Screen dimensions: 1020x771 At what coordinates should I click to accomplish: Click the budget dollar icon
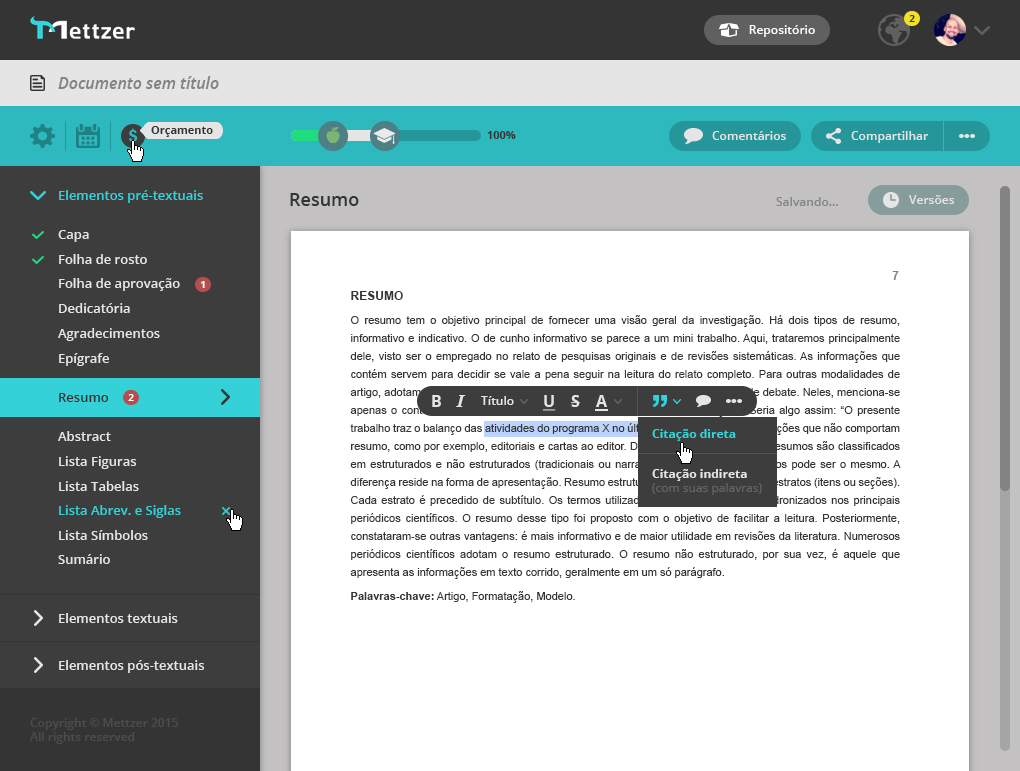click(x=132, y=136)
